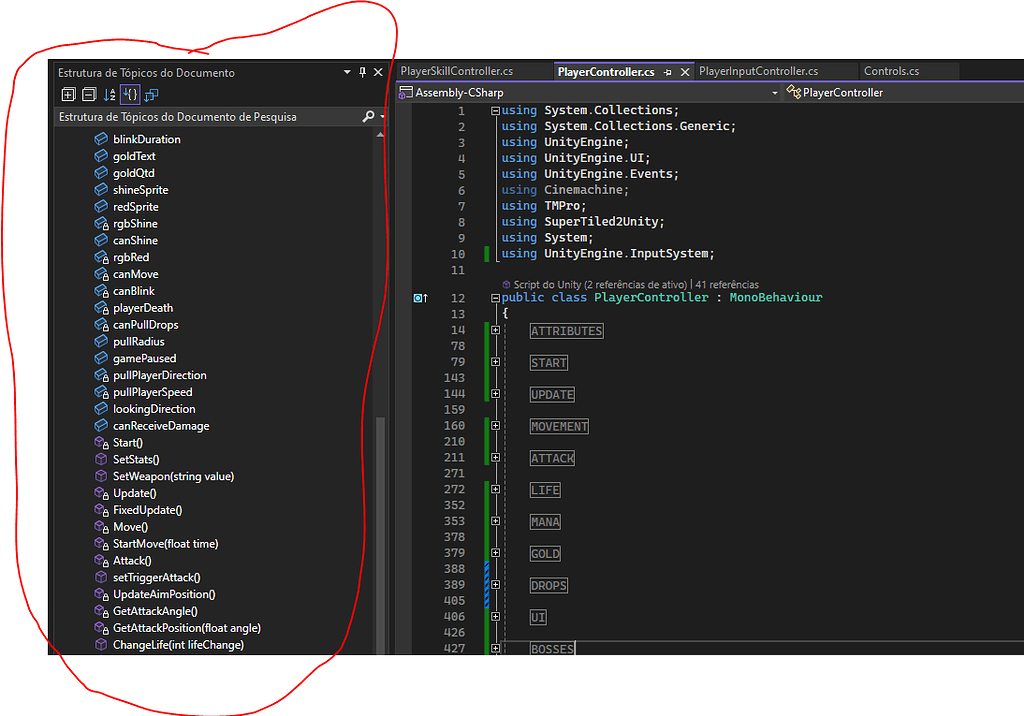
Task: Select the alphabetical sort icon in the outline panel
Action: (108, 93)
